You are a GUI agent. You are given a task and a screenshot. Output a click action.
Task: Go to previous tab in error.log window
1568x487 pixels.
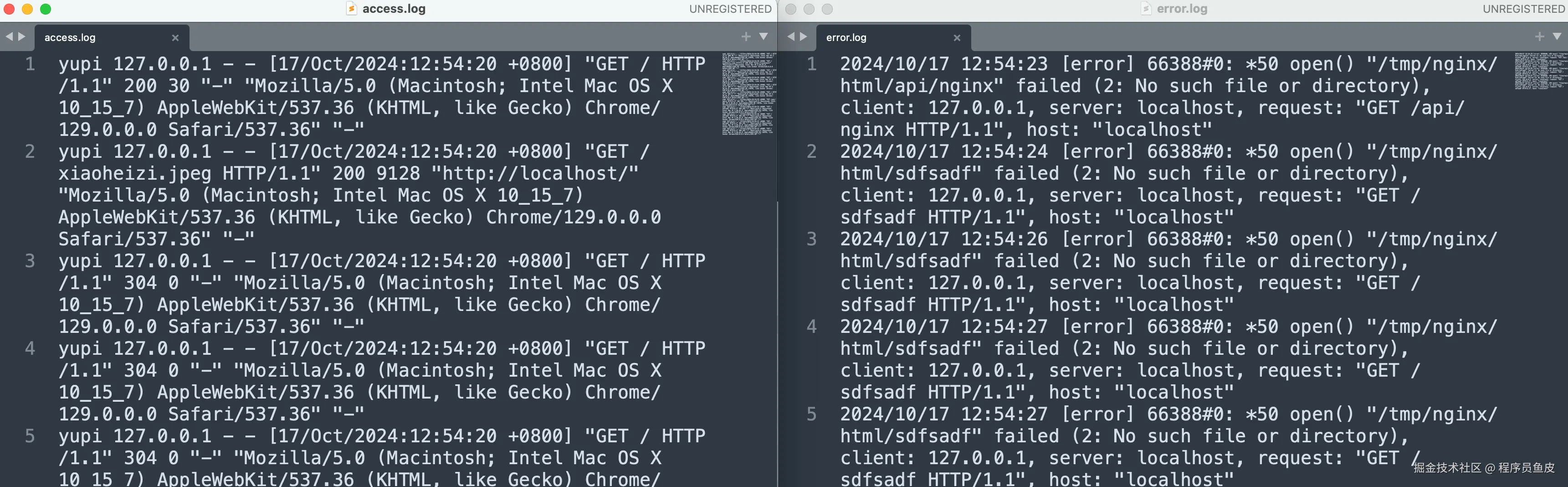click(x=791, y=36)
